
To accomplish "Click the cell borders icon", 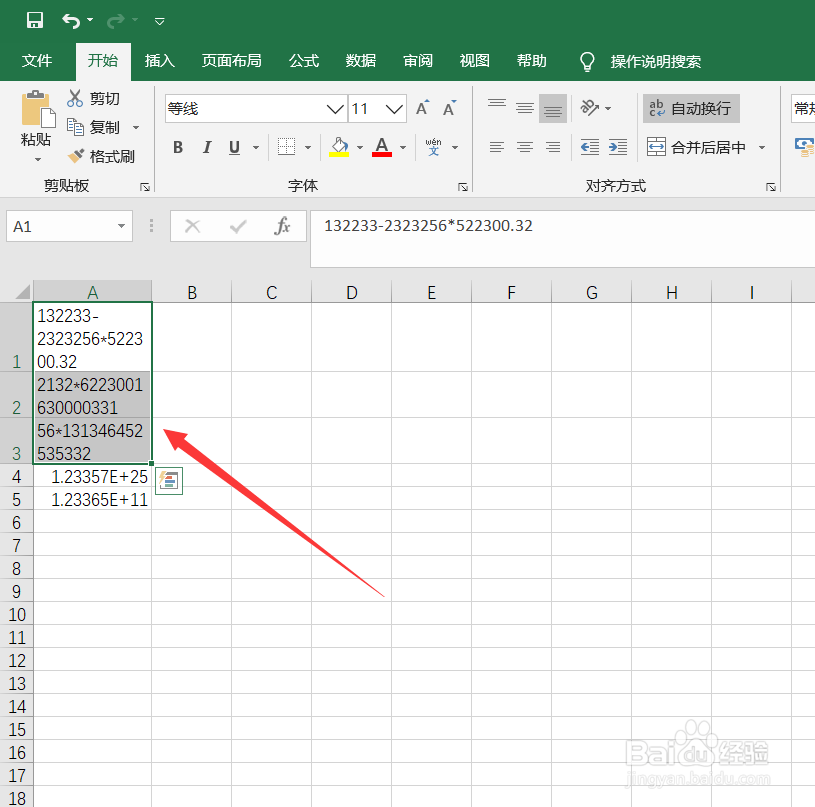I will 286,147.
